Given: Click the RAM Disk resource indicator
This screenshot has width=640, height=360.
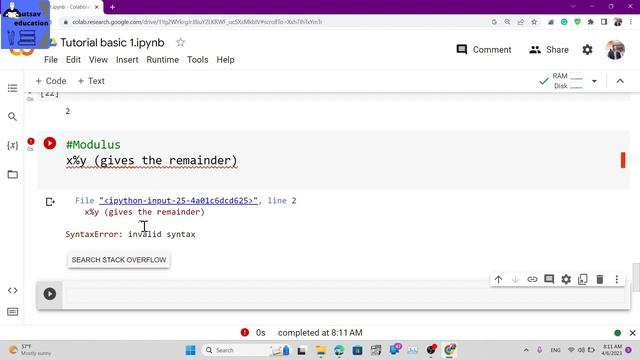Looking at the screenshot, I should 568,81.
